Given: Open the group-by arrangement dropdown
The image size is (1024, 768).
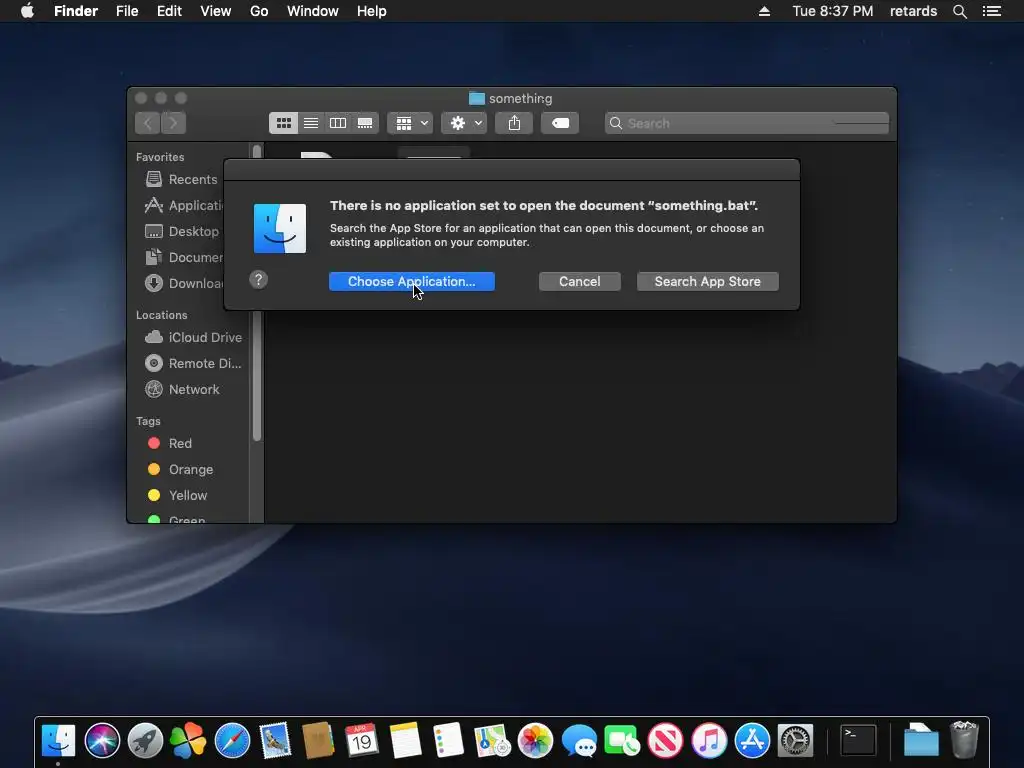Looking at the screenshot, I should [x=410, y=123].
